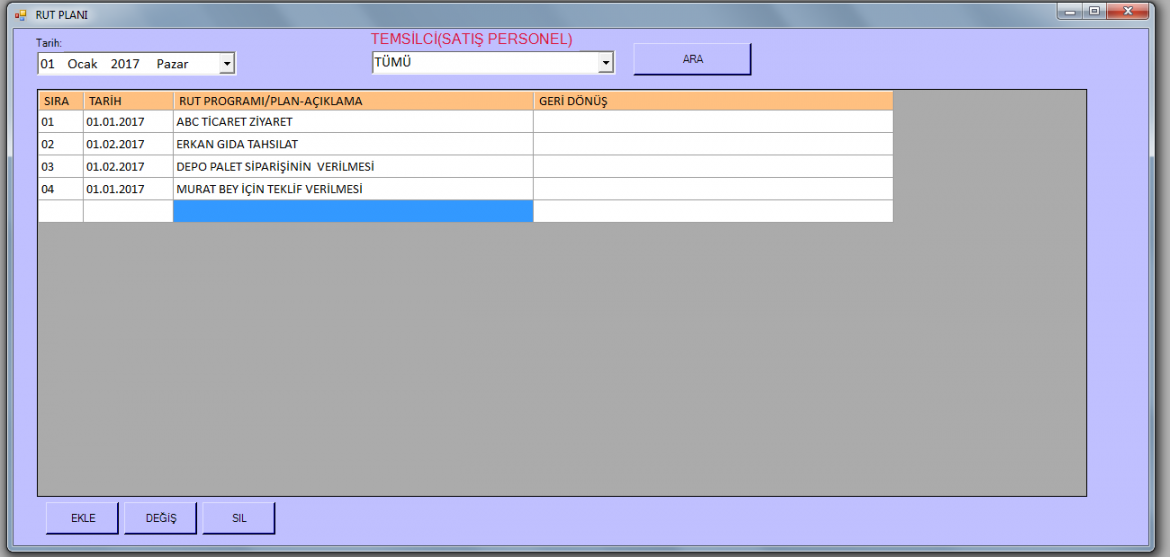Click the GERİ DÖNÜŞ cell of row 01
The image size is (1170, 557).
click(712, 122)
